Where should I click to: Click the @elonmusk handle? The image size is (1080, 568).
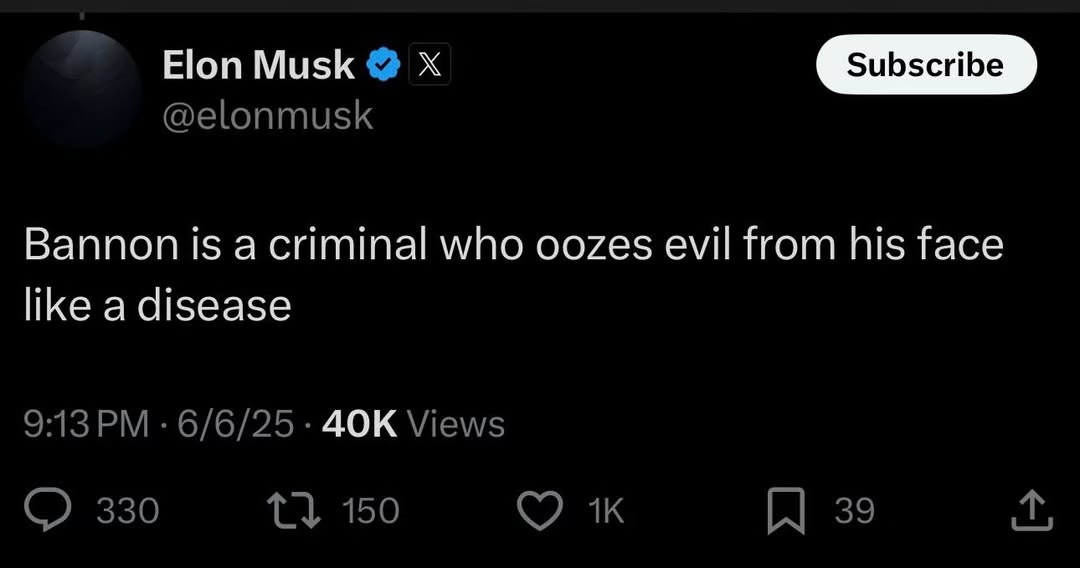(268, 116)
